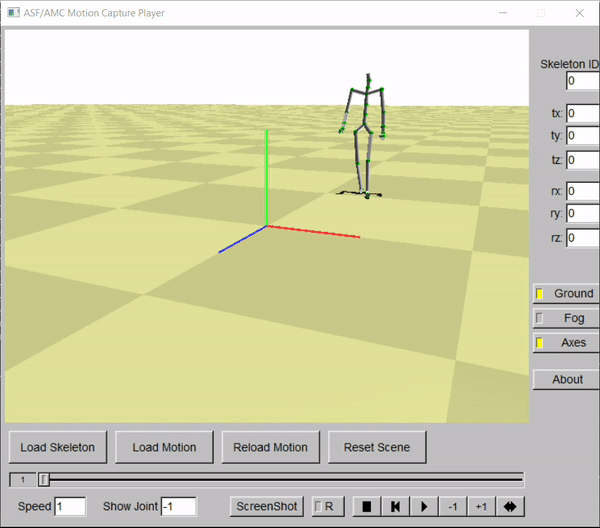The image size is (600, 528).
Task: Focus the ty translation field
Action: point(582,135)
